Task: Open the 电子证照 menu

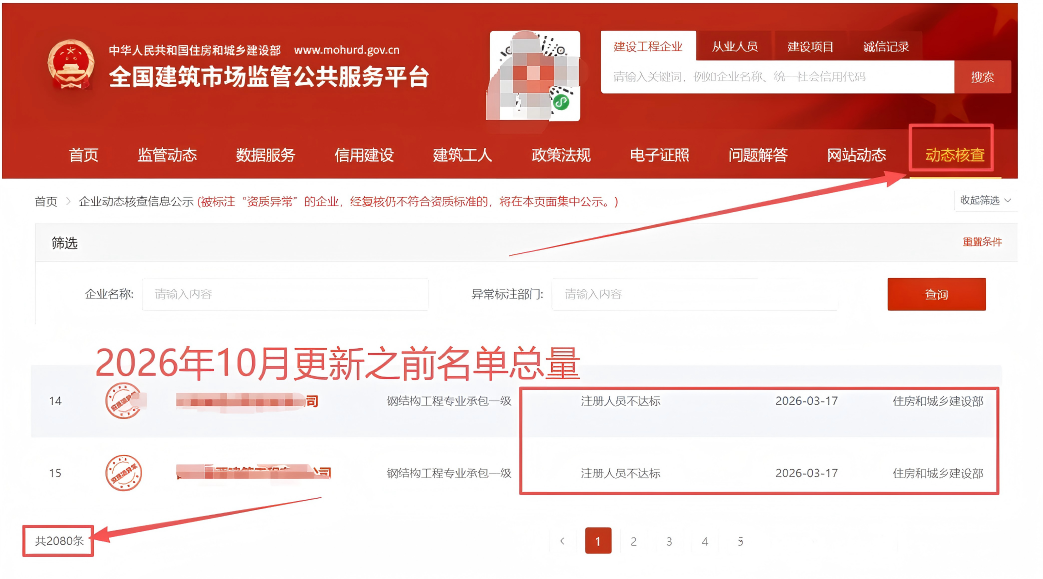Action: 659,155
